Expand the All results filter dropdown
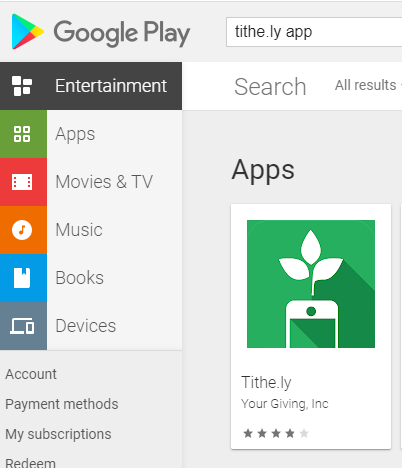402x468 pixels. coord(368,85)
